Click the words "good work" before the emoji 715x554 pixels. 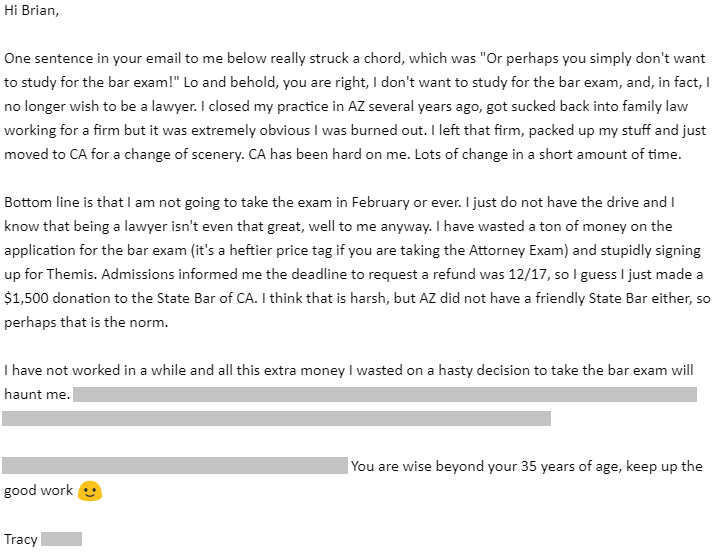[x=39, y=491]
